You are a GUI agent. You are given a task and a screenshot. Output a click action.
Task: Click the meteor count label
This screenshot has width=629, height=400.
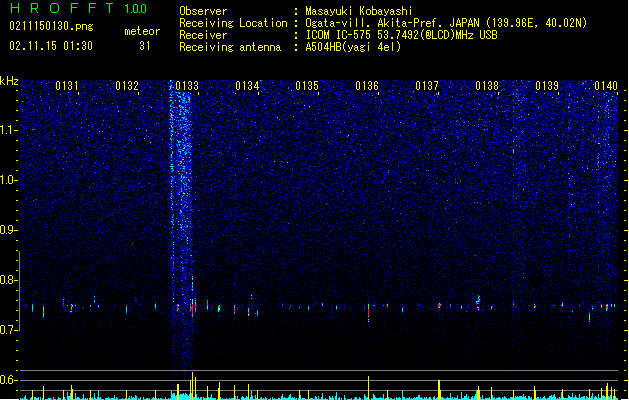[x=142, y=31]
